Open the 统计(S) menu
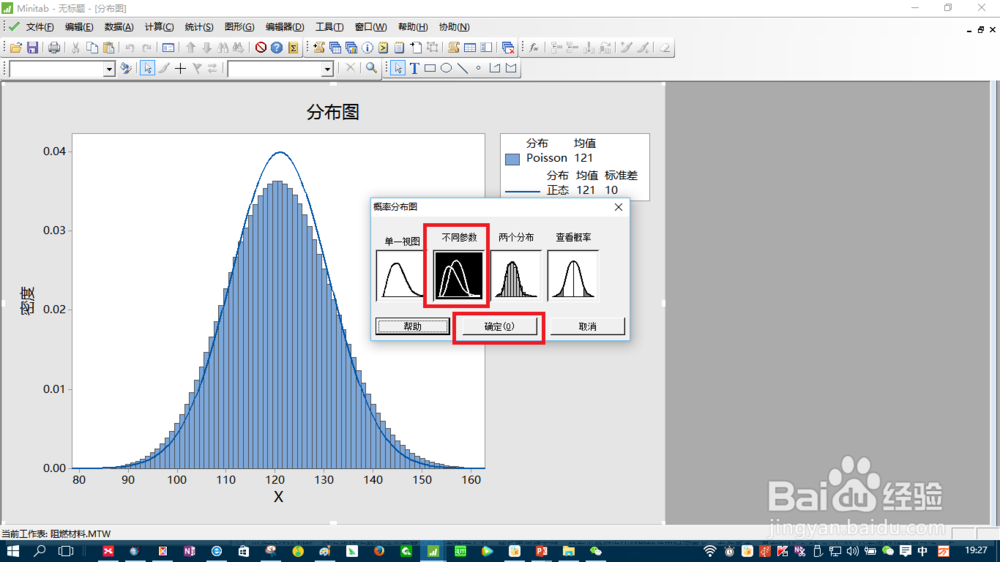The image size is (1000, 562). (x=199, y=27)
